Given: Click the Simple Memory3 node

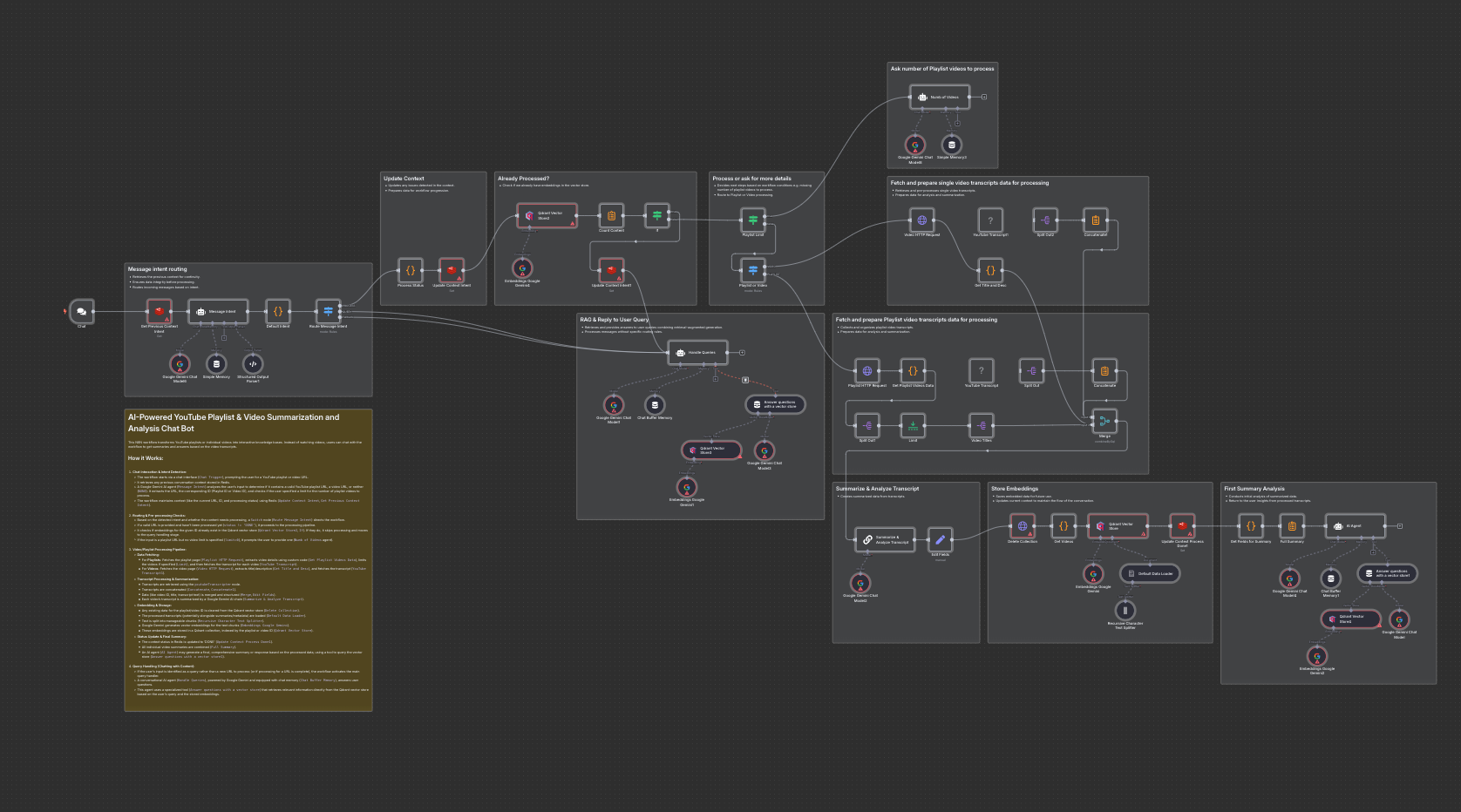Looking at the screenshot, I should [952, 145].
